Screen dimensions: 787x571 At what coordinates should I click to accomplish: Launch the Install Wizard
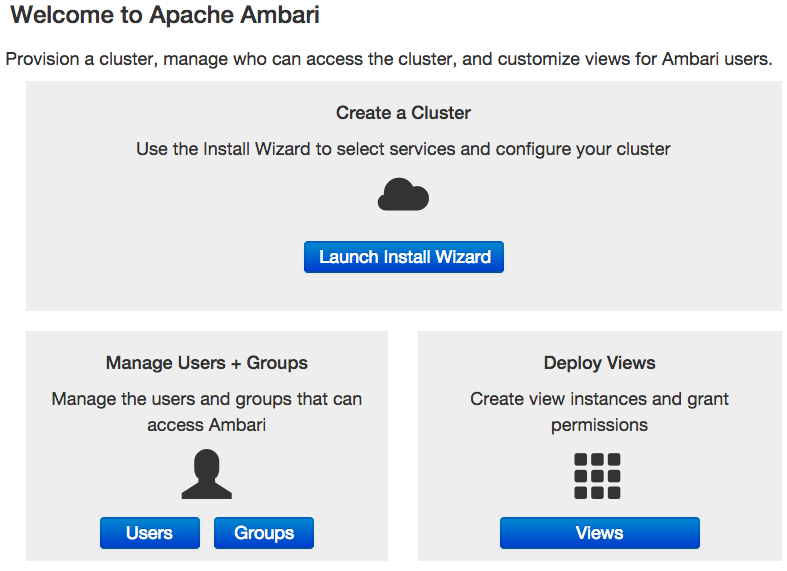(404, 257)
